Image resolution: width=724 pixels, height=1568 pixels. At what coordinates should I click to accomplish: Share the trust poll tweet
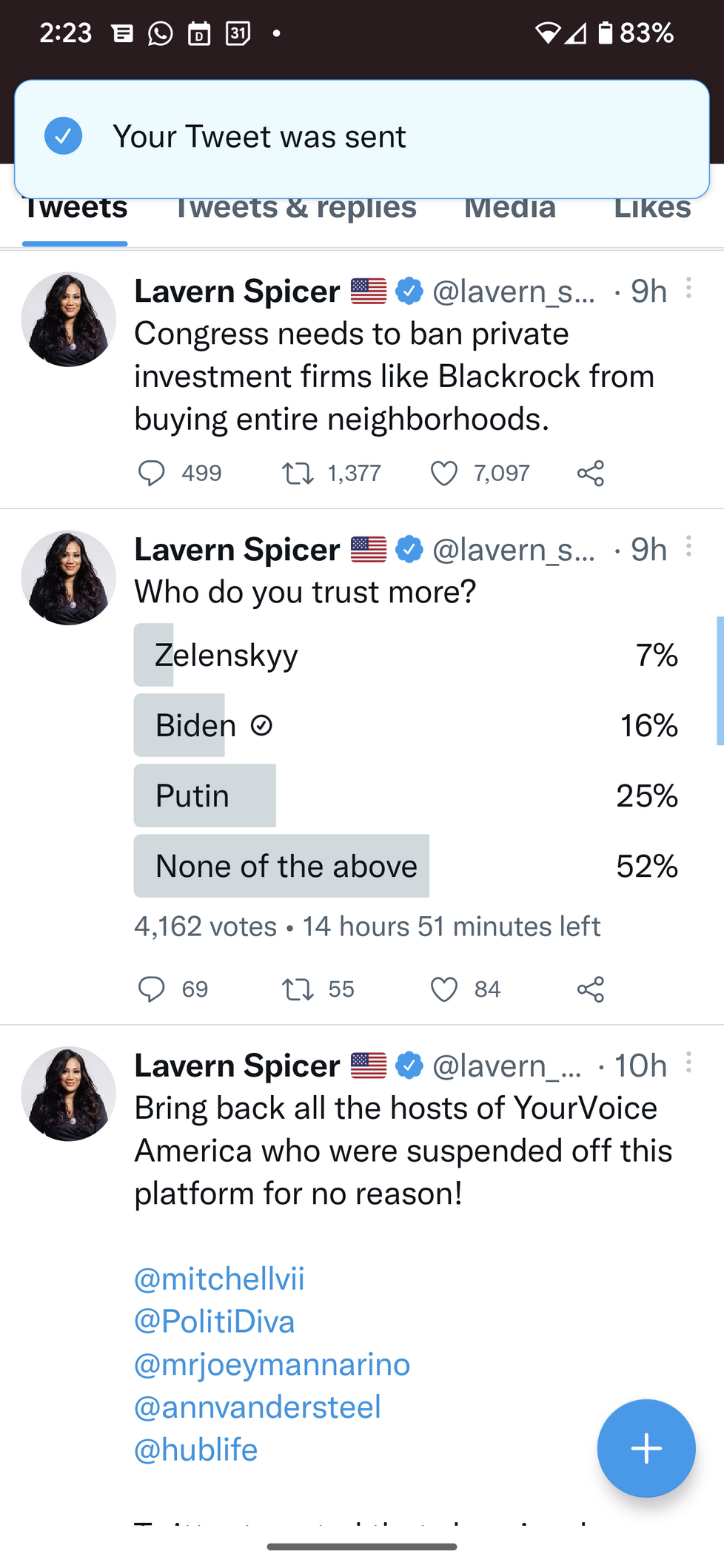click(591, 989)
